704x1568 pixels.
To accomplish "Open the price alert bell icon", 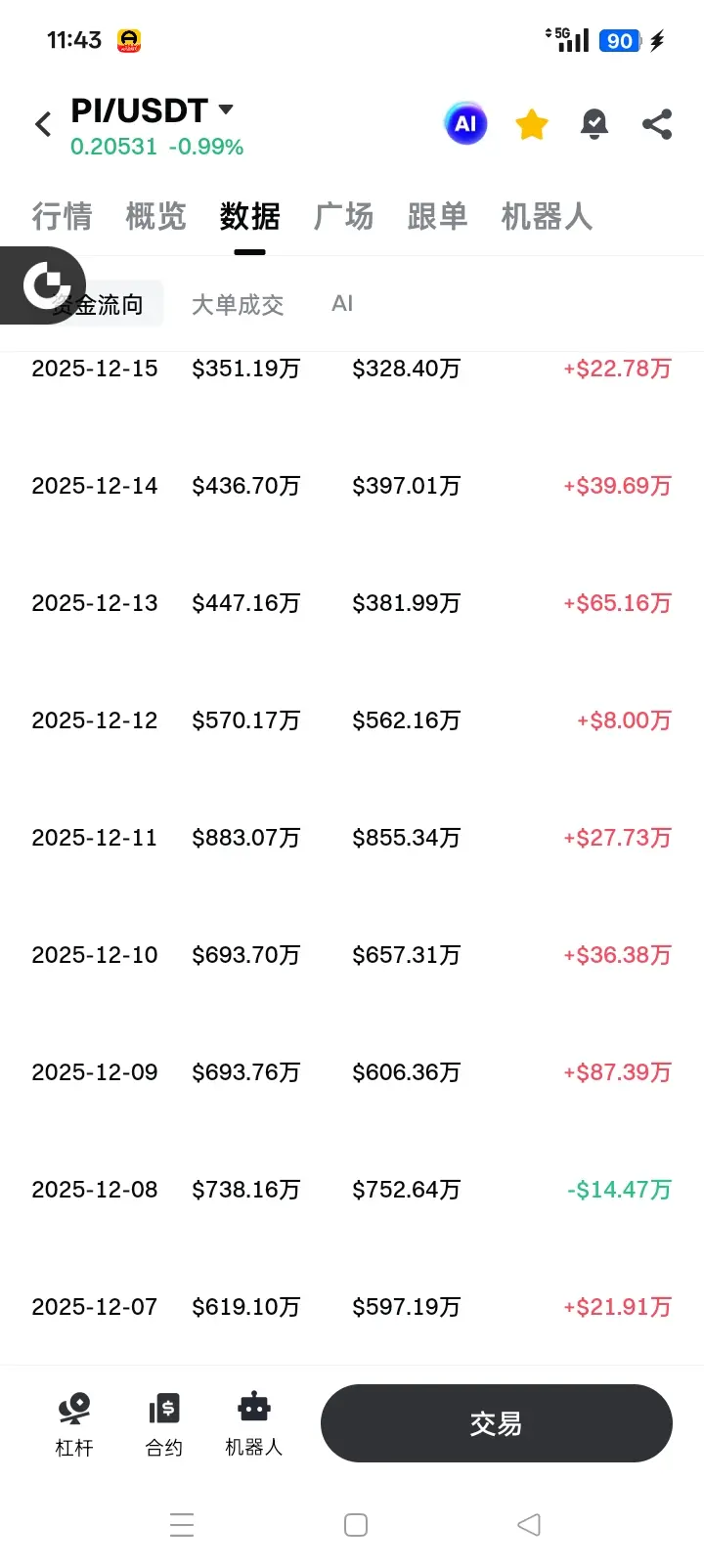I will [594, 124].
